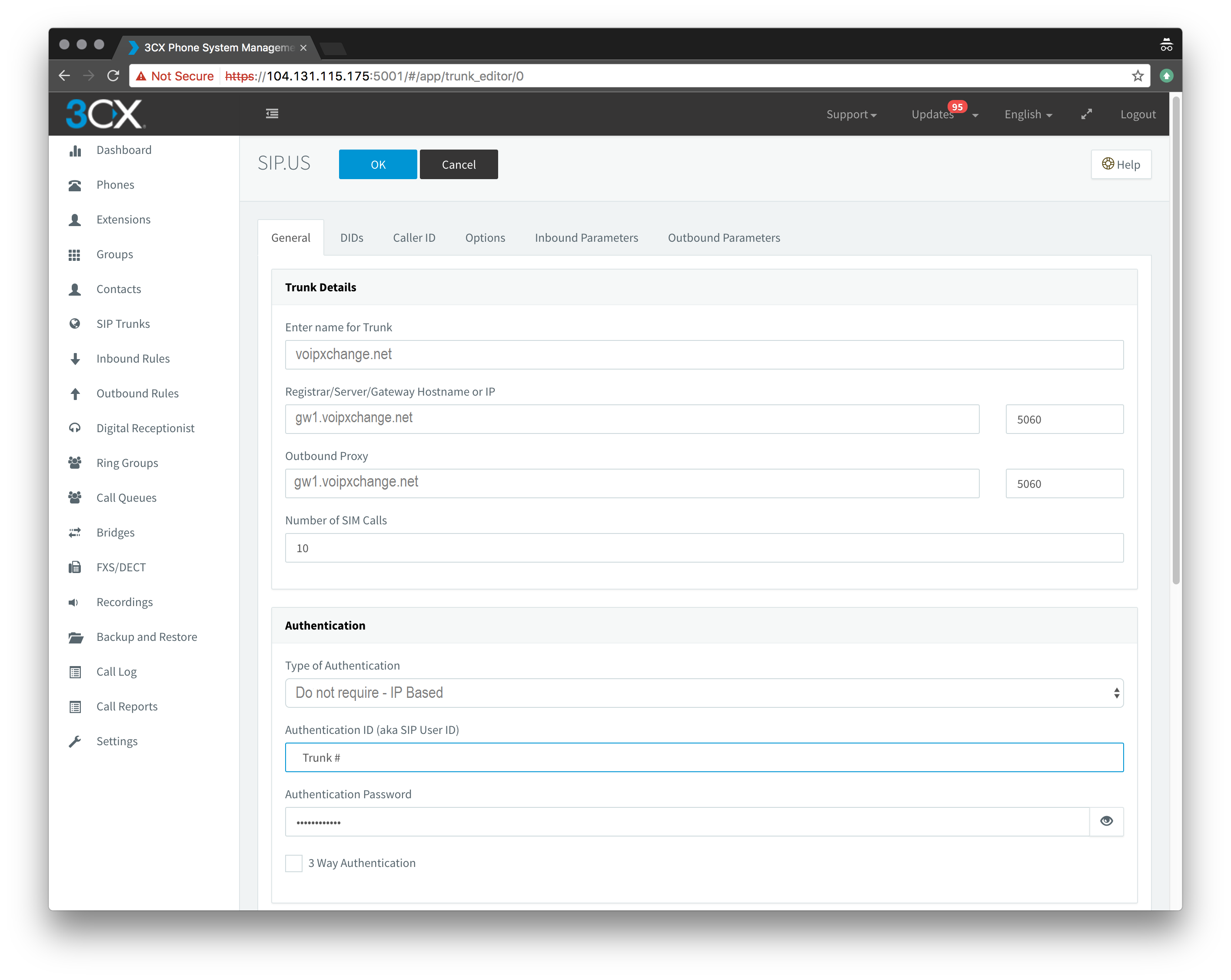The height and width of the screenshot is (980, 1231).
Task: Open Backup and Restore in sidebar
Action: [147, 637]
